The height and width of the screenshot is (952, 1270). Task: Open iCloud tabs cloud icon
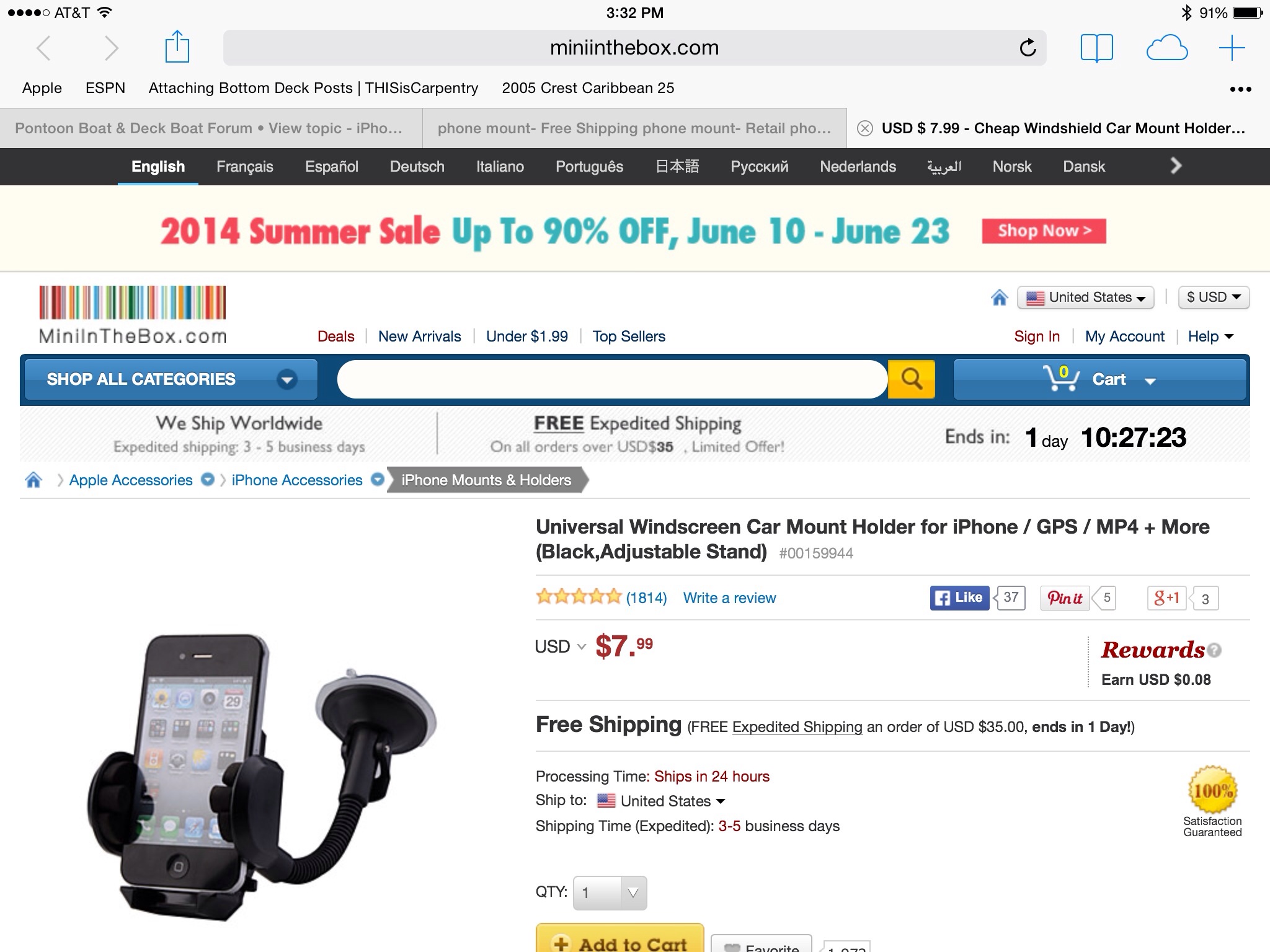1166,48
